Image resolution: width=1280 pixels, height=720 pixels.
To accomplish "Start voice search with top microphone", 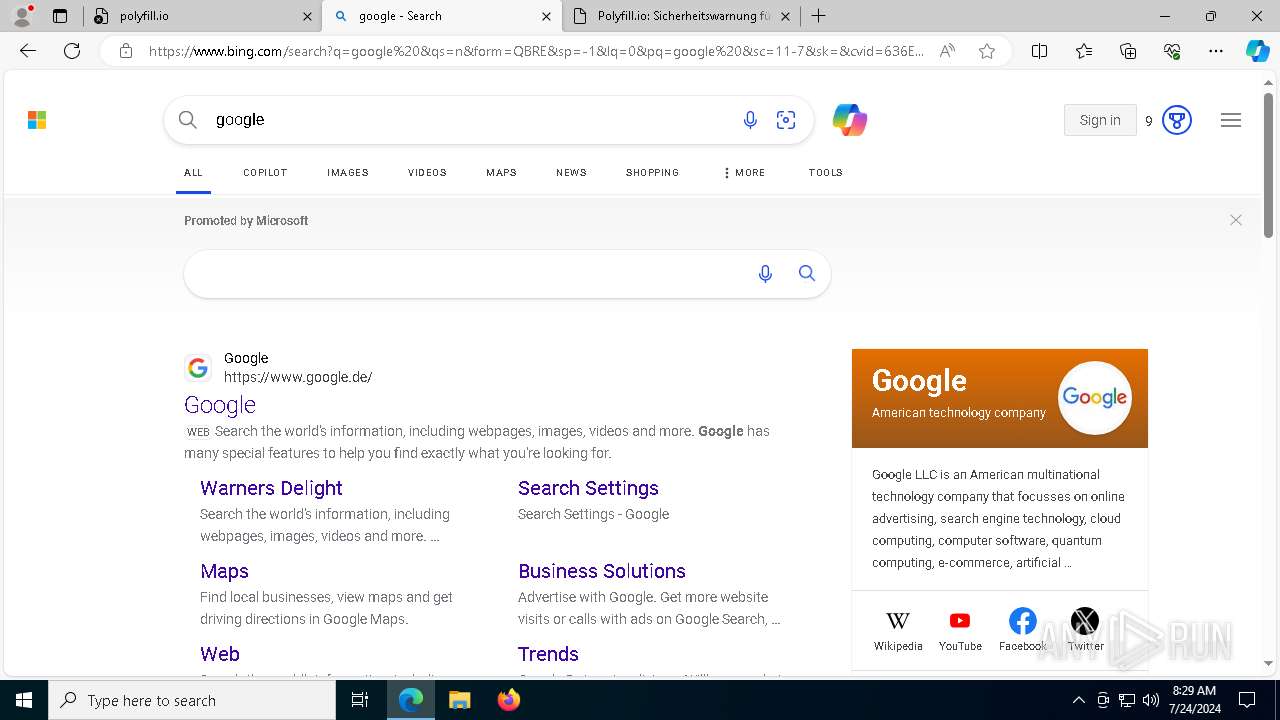I will 750,120.
